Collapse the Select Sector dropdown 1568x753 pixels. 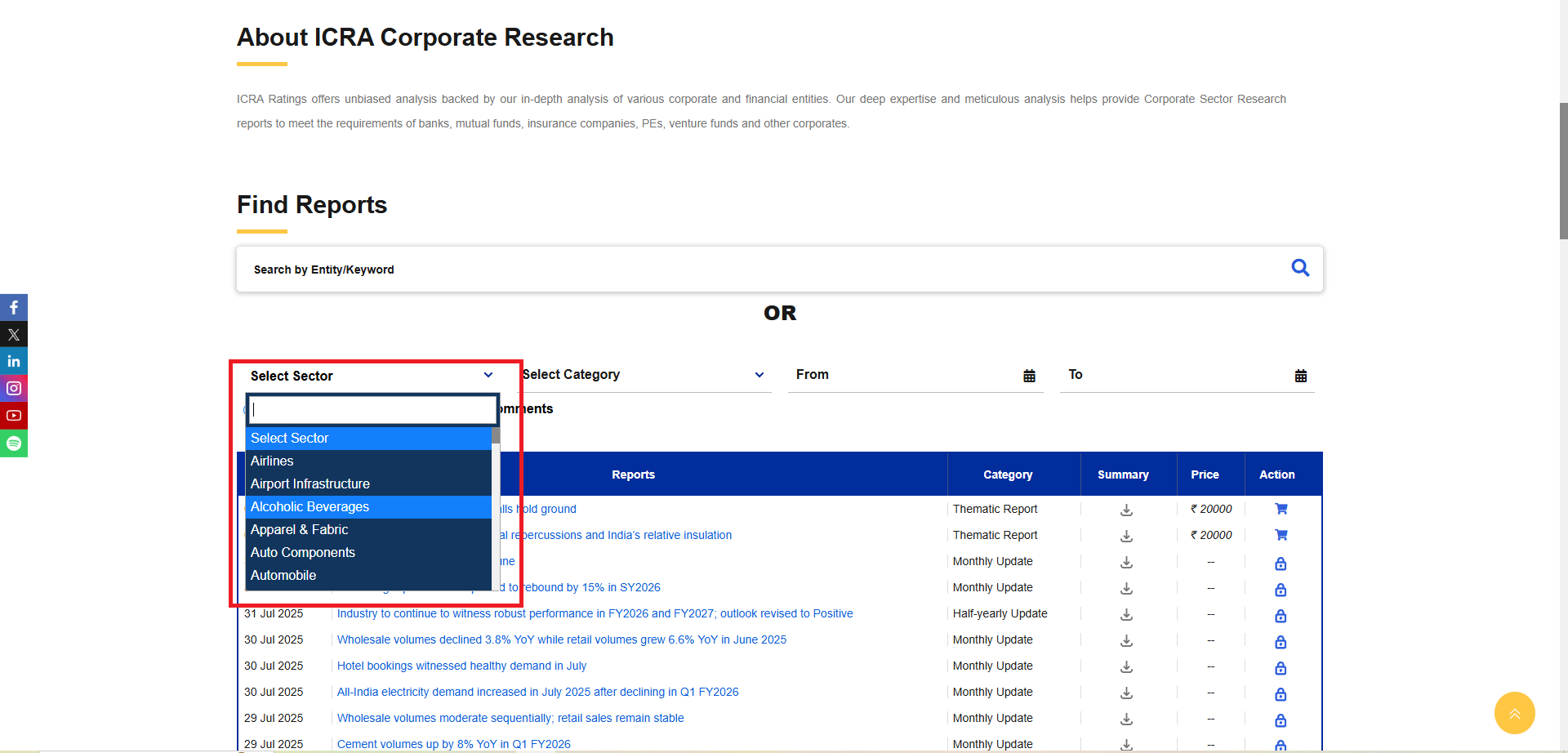[x=488, y=376]
